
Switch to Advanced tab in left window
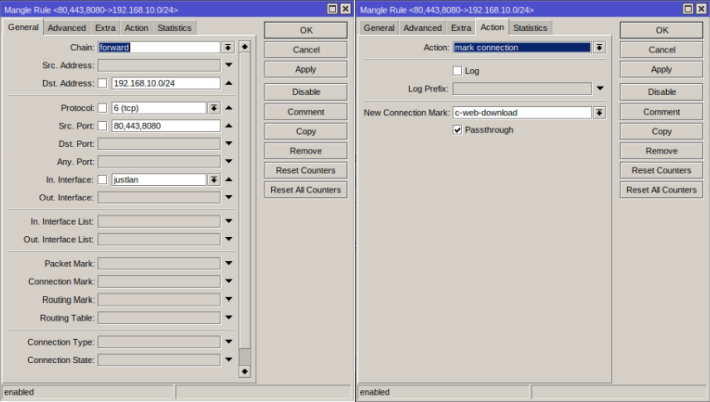pyautogui.click(x=67, y=28)
